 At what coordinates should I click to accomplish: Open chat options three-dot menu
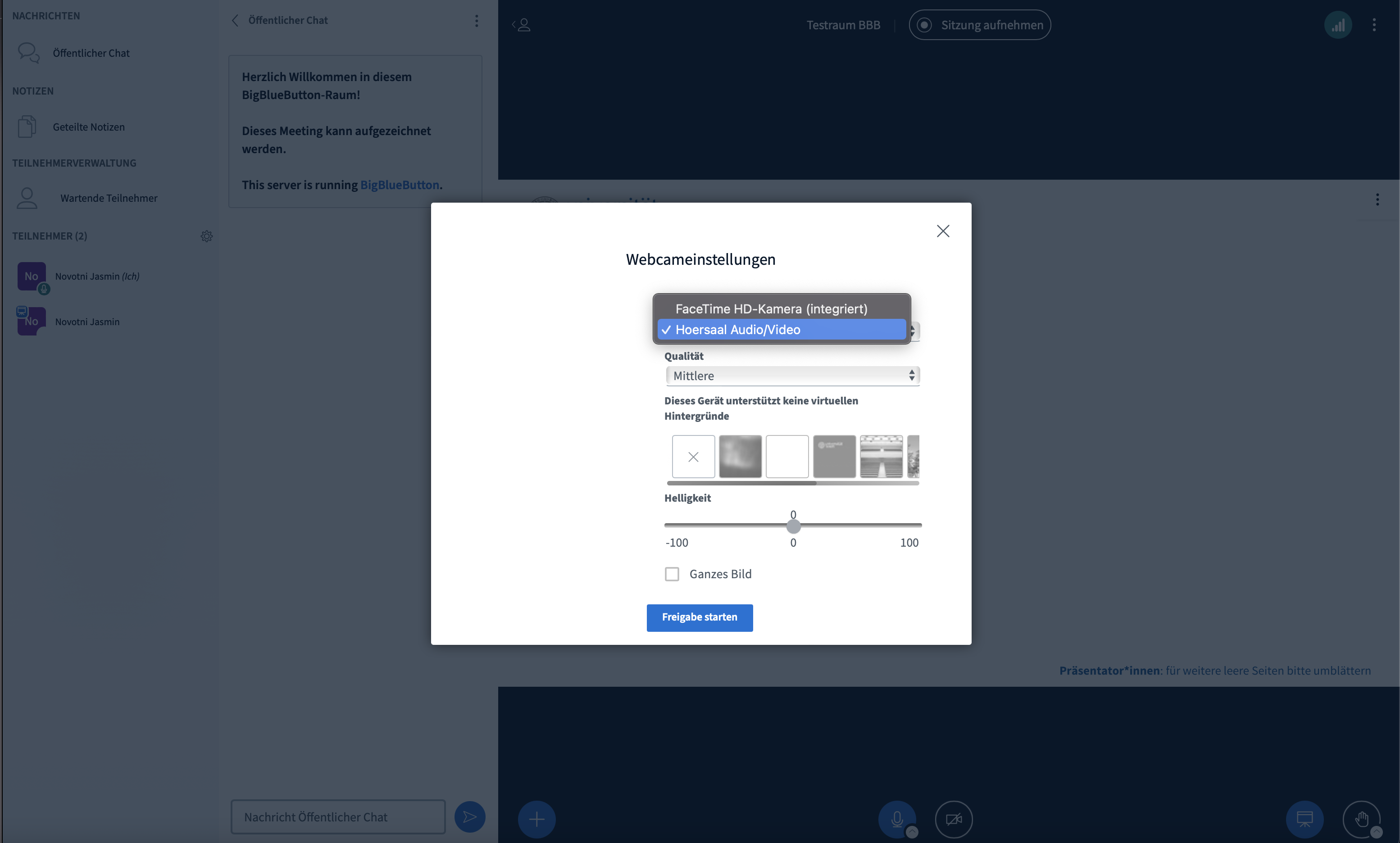coord(476,20)
